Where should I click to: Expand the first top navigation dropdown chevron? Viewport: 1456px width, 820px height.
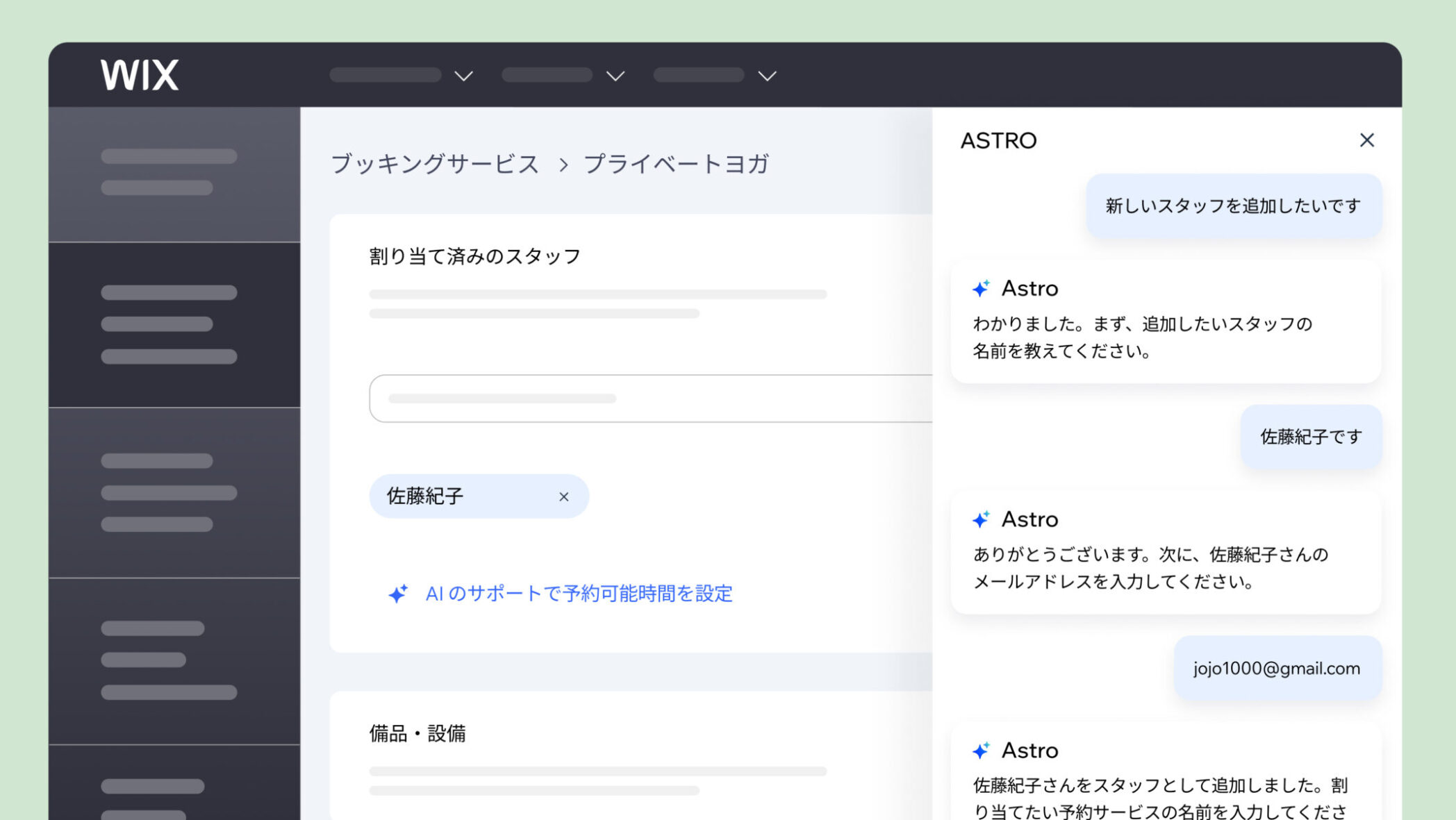pos(463,76)
